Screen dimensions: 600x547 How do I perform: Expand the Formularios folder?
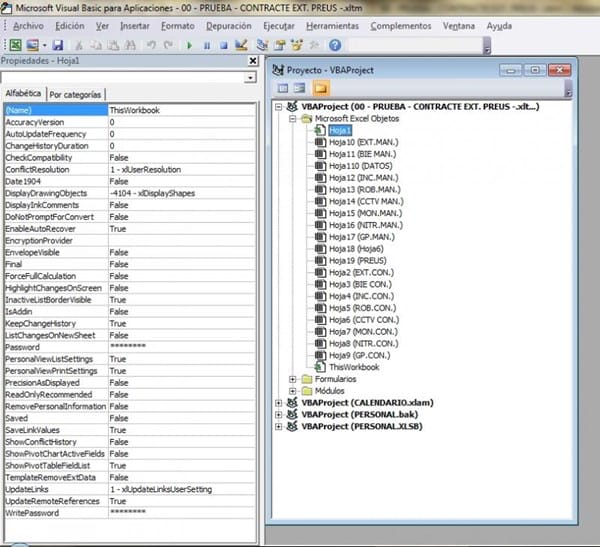[x=293, y=379]
